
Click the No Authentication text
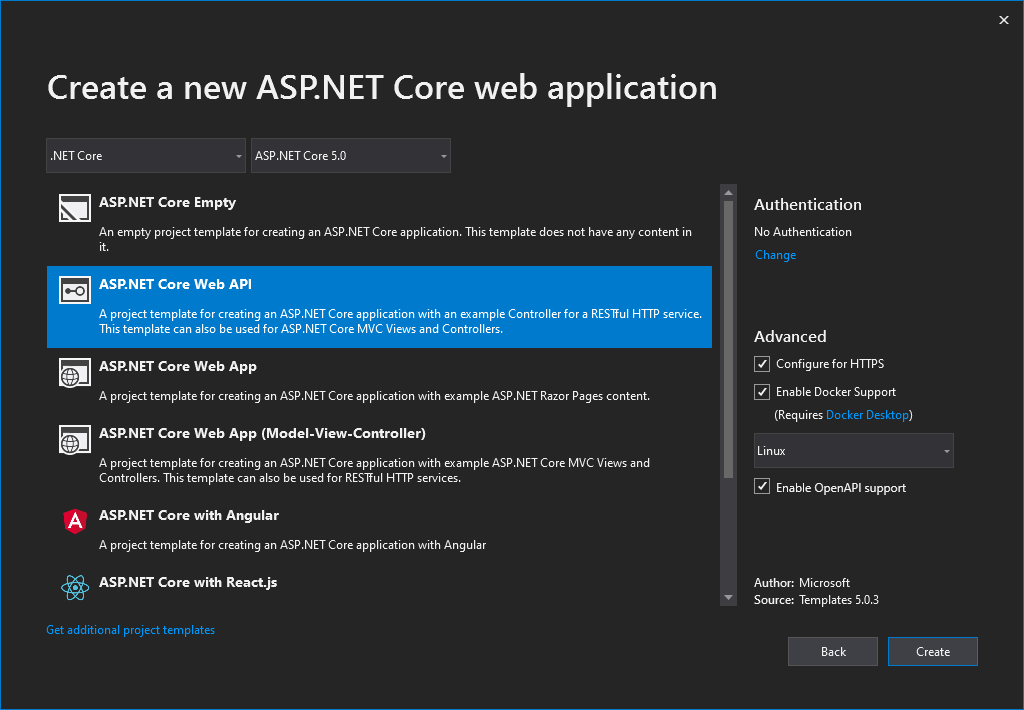(803, 232)
